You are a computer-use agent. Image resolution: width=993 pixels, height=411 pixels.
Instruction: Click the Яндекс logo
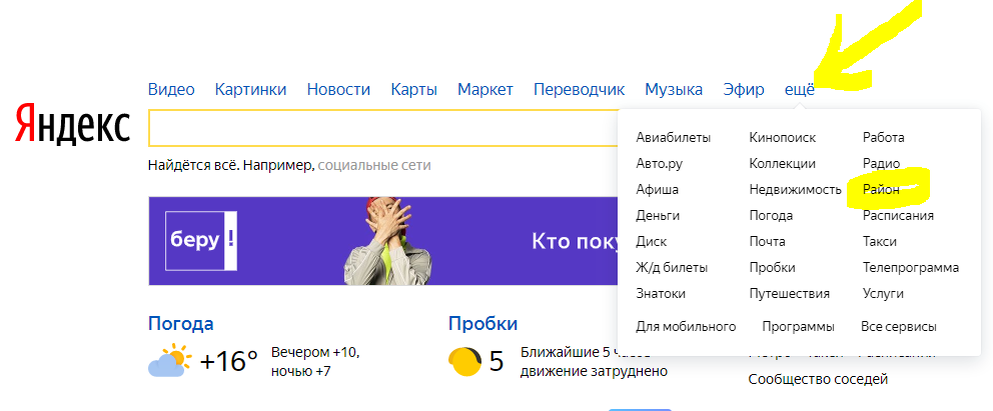tap(72, 124)
